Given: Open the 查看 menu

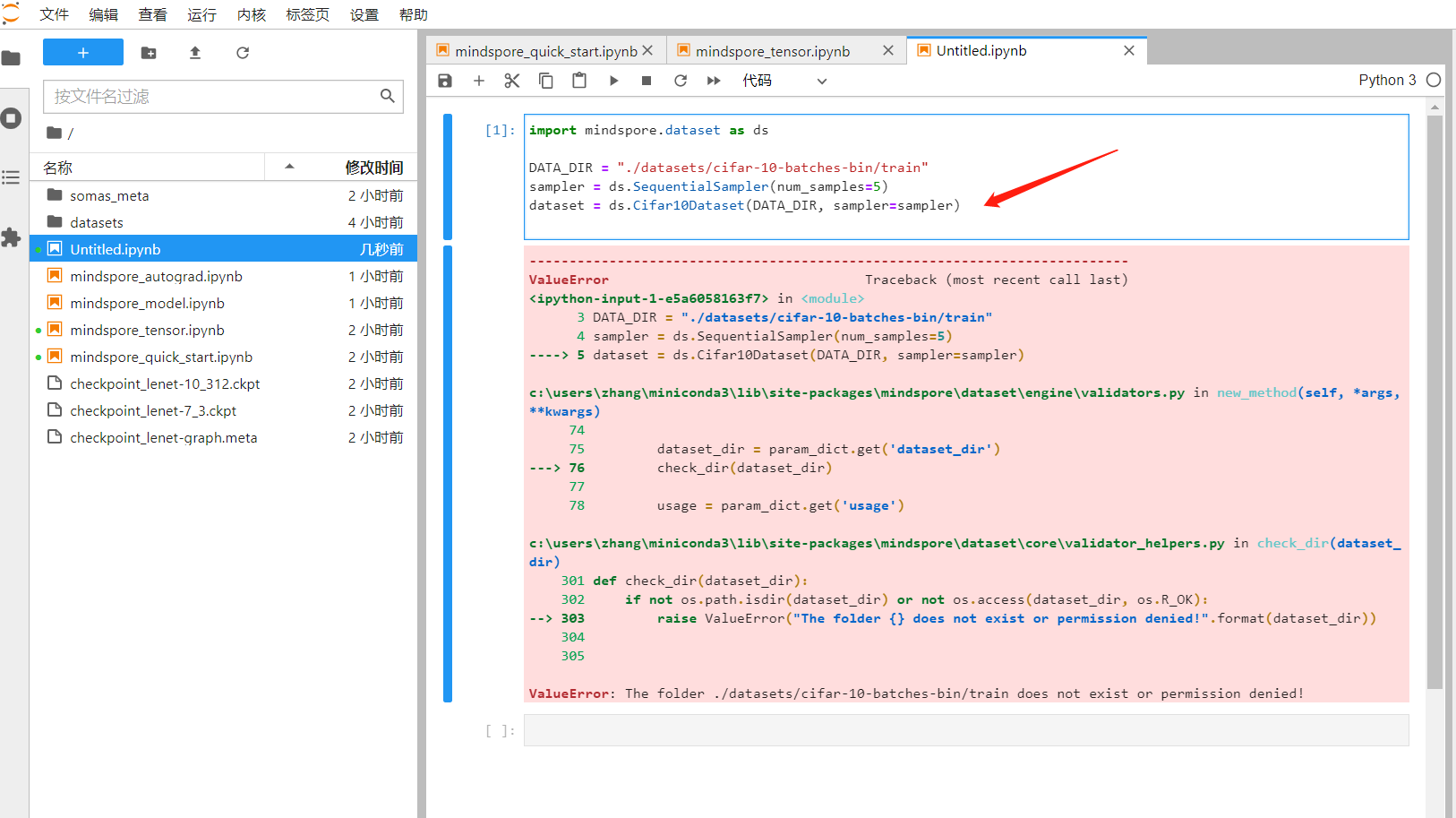Looking at the screenshot, I should click(x=153, y=14).
